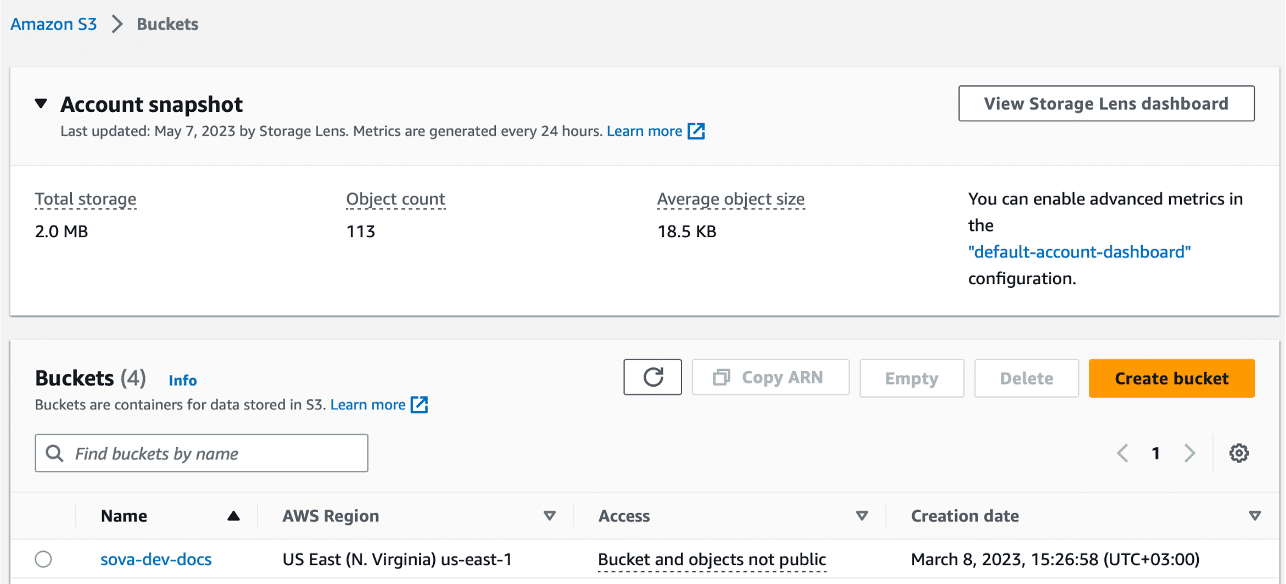Click the refresh buckets icon button
The height and width of the screenshot is (584, 1286).
pyautogui.click(x=652, y=378)
